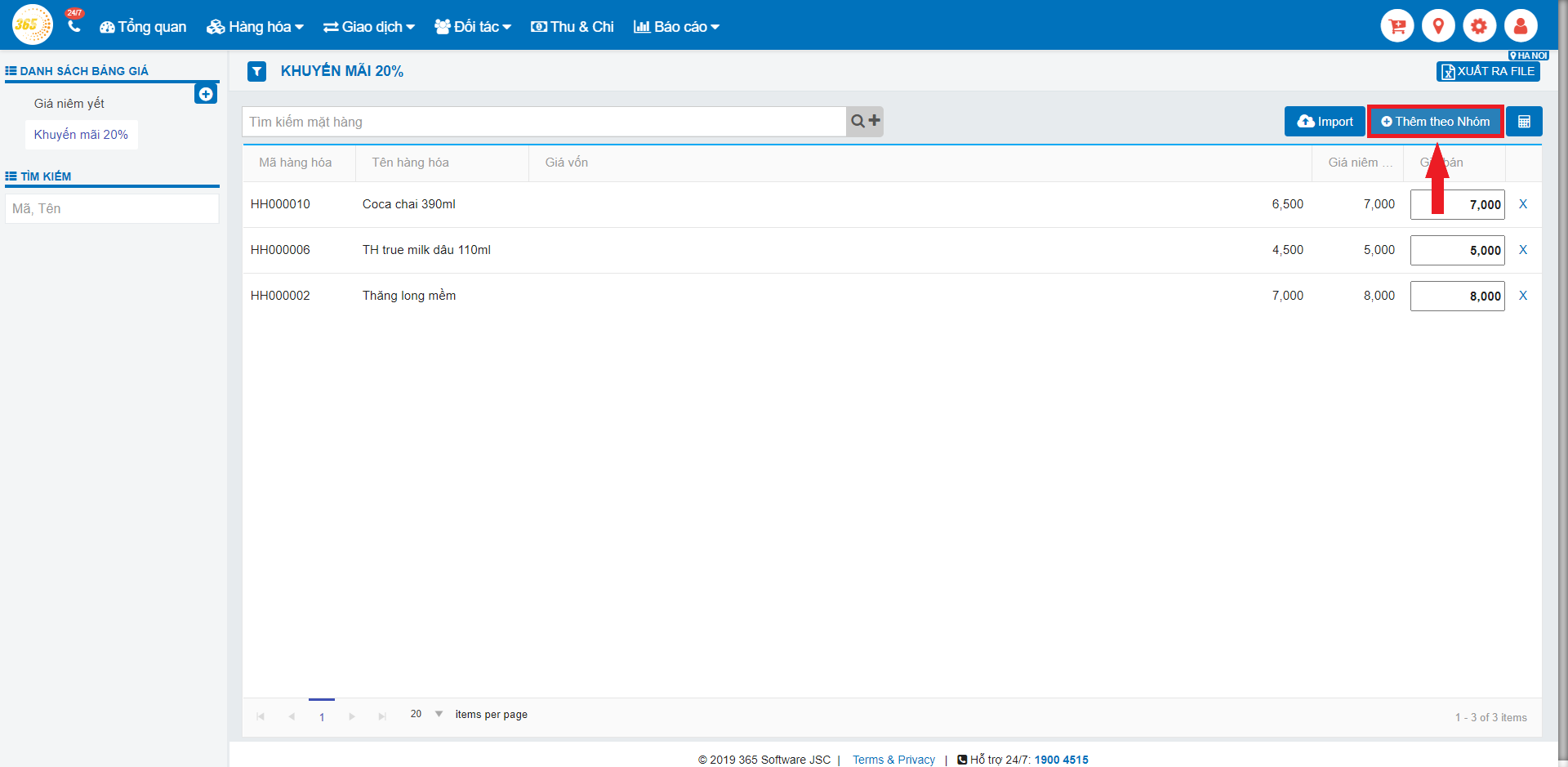The width and height of the screenshot is (1568, 767).
Task: Open settings gear icon in header
Action: click(x=1479, y=26)
